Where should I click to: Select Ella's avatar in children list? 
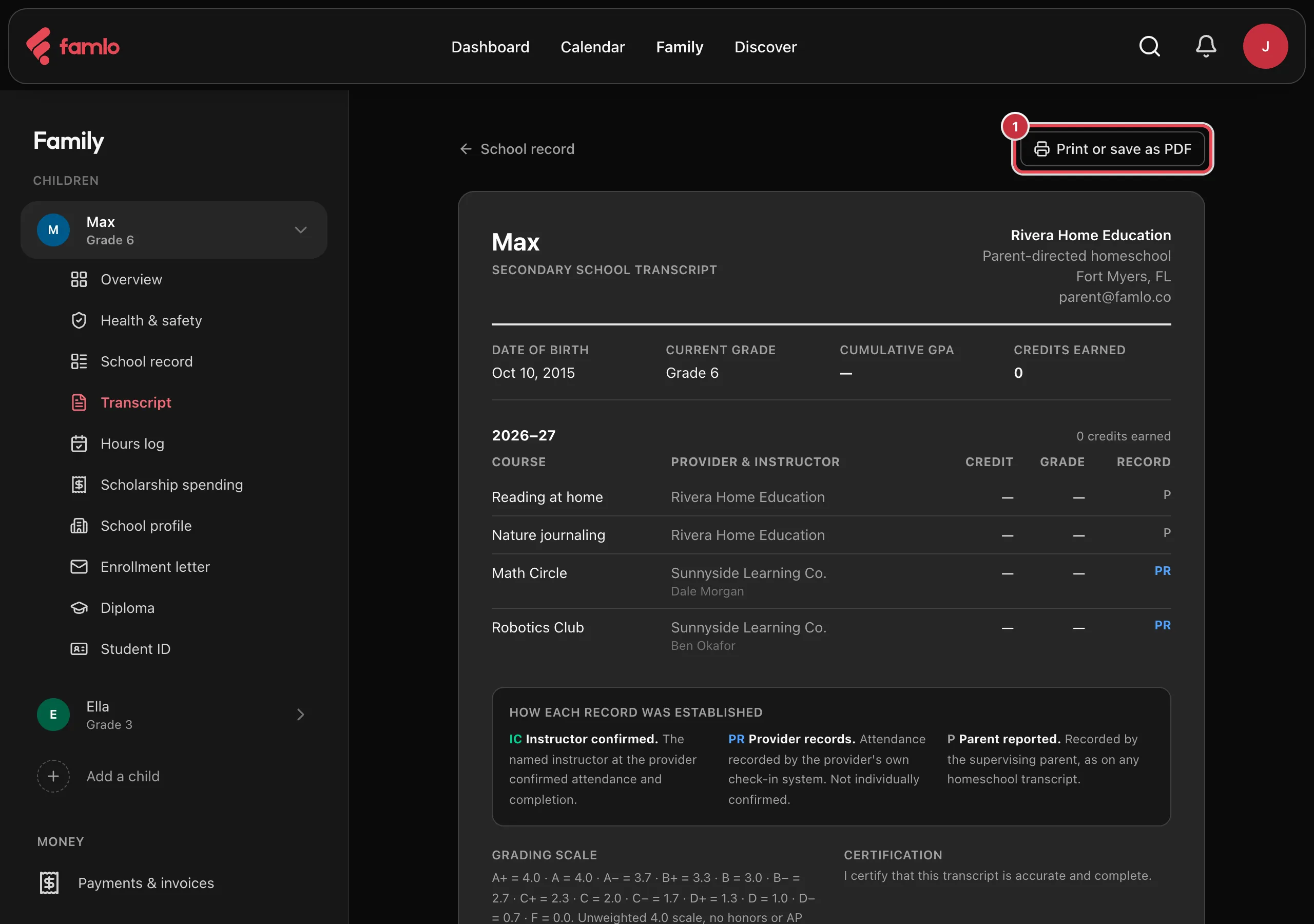tap(53, 715)
